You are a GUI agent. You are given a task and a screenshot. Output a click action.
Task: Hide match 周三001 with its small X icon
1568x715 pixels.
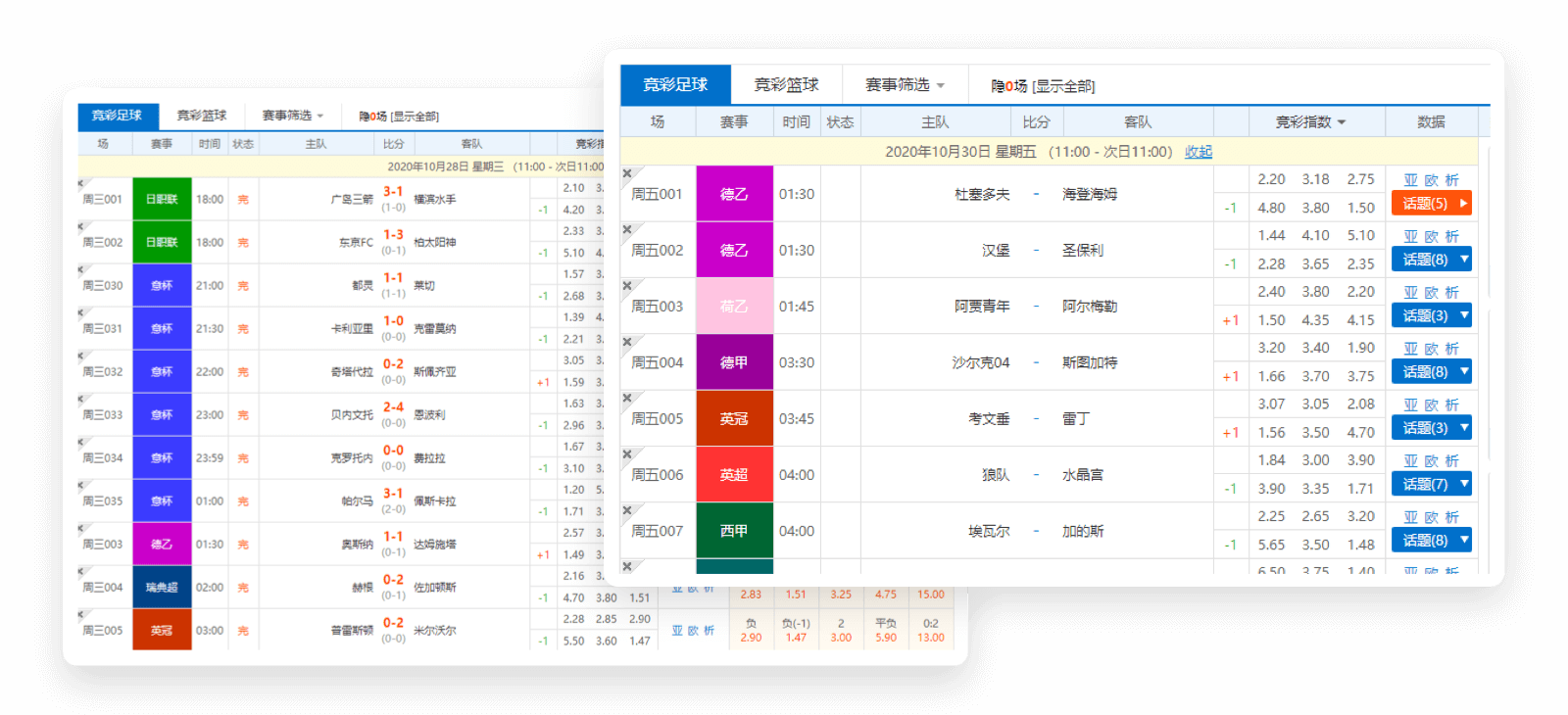coord(82,183)
